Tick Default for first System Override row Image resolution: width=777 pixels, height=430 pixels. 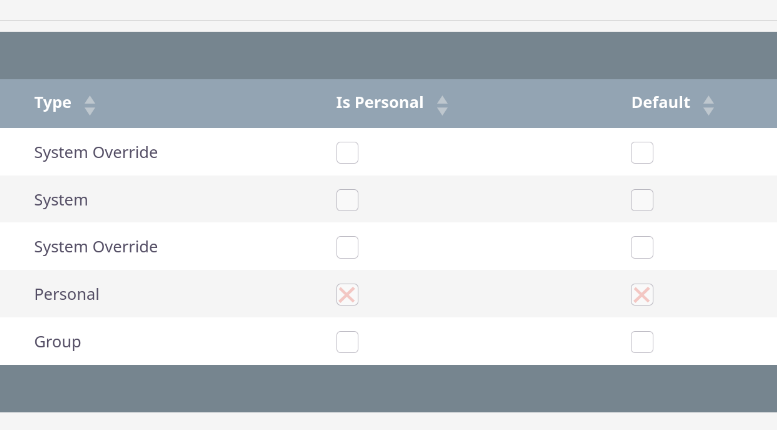tap(642, 153)
